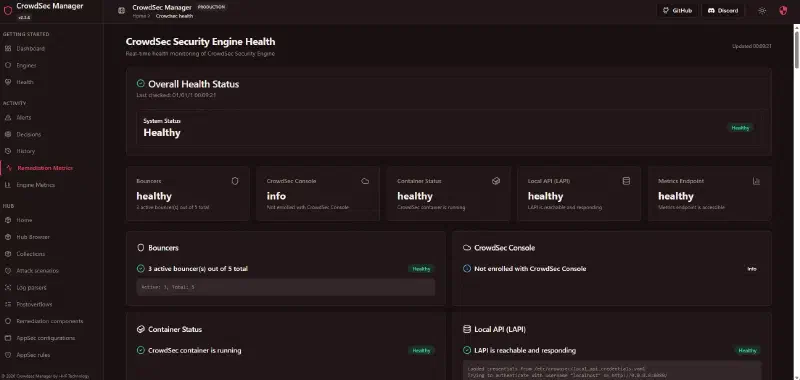Open the Discord link button
The width and height of the screenshot is (800, 380).
click(x=723, y=10)
